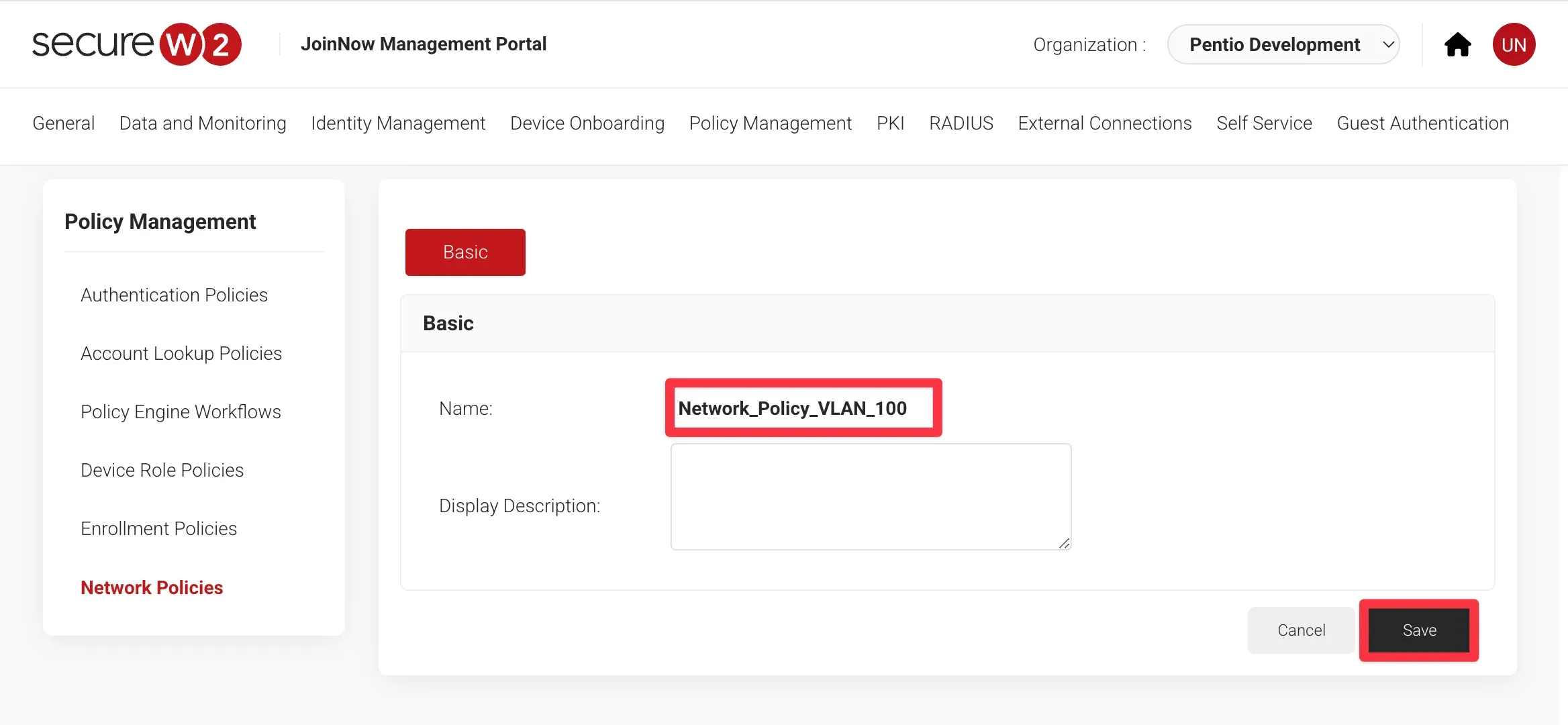Go to Authentication Policies
The height and width of the screenshot is (725, 1568).
pyautogui.click(x=174, y=295)
